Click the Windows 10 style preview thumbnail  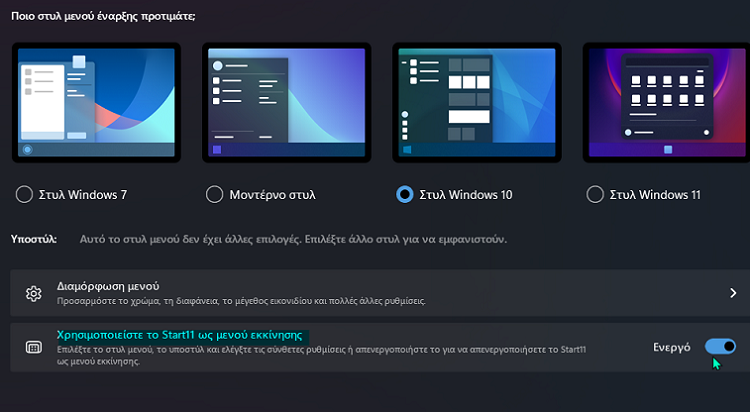coord(477,102)
